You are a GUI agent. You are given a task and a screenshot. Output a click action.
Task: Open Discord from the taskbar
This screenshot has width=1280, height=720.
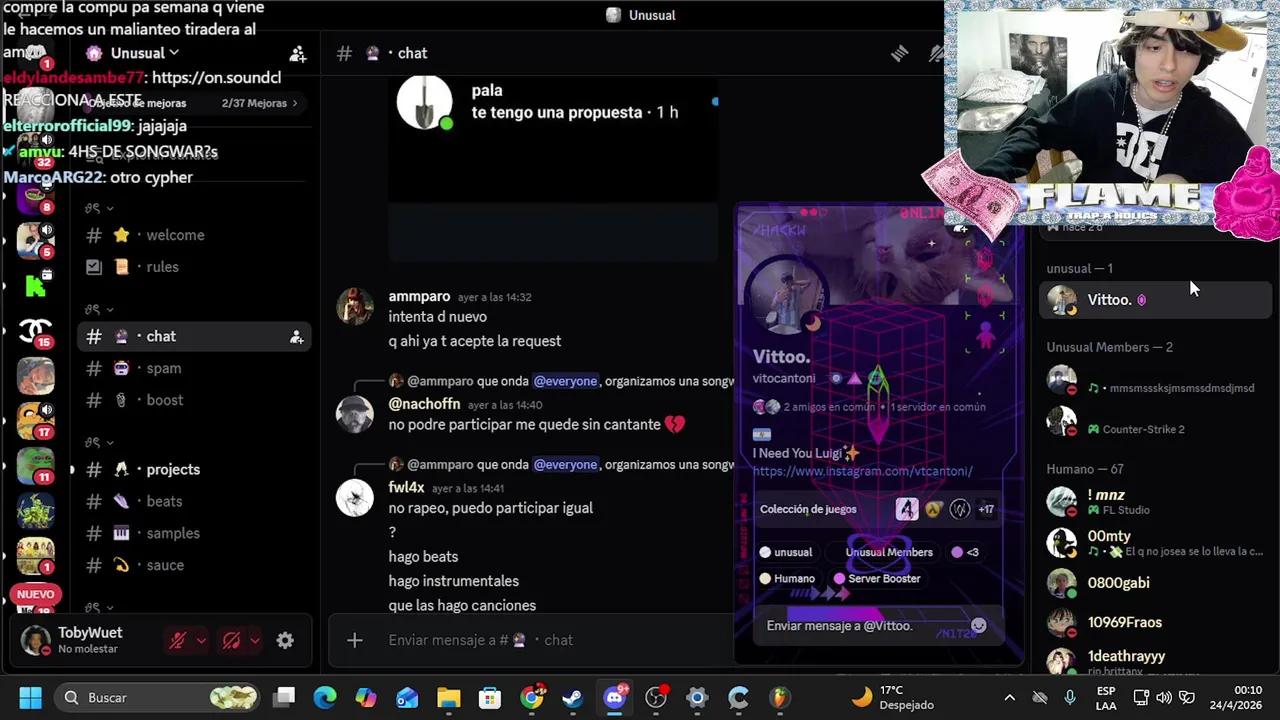(615, 697)
